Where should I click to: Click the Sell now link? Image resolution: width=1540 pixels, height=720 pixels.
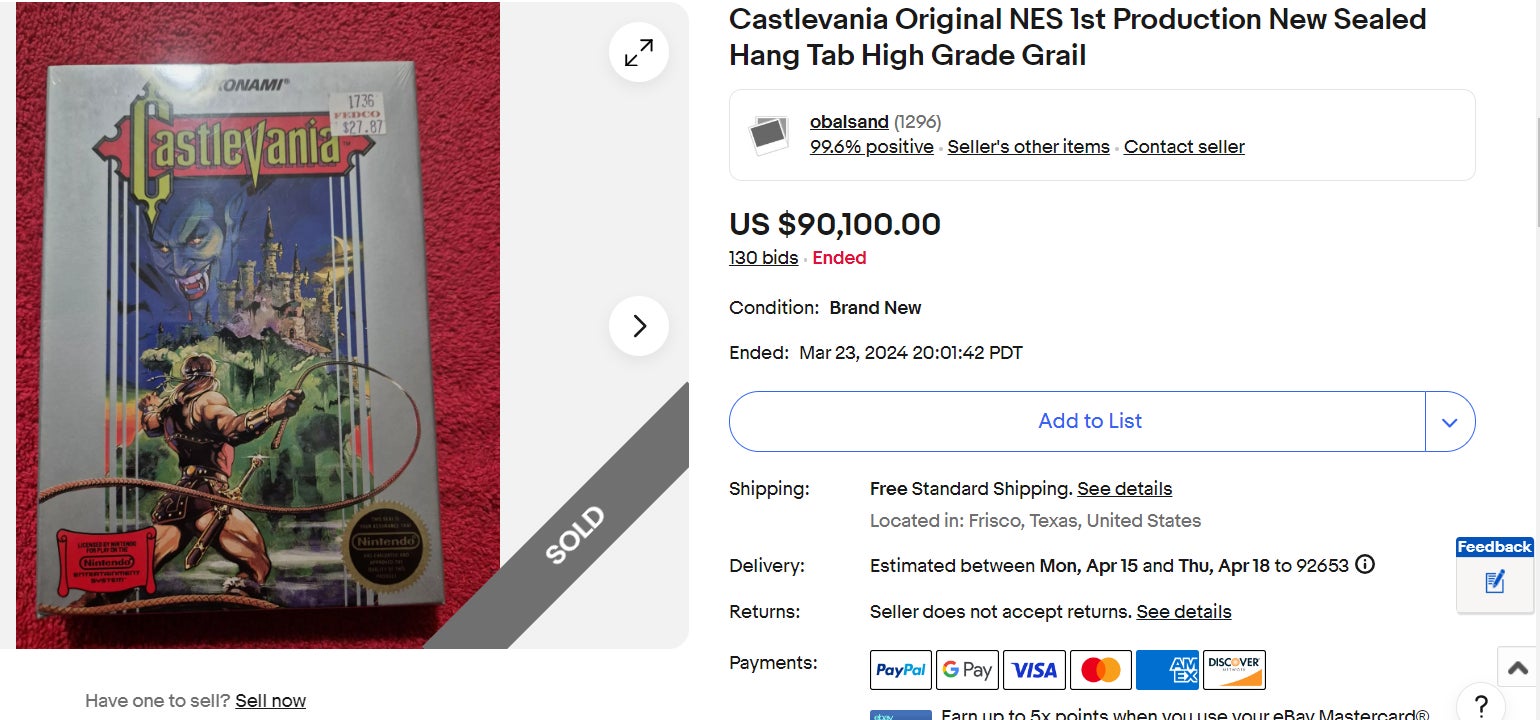pos(270,701)
